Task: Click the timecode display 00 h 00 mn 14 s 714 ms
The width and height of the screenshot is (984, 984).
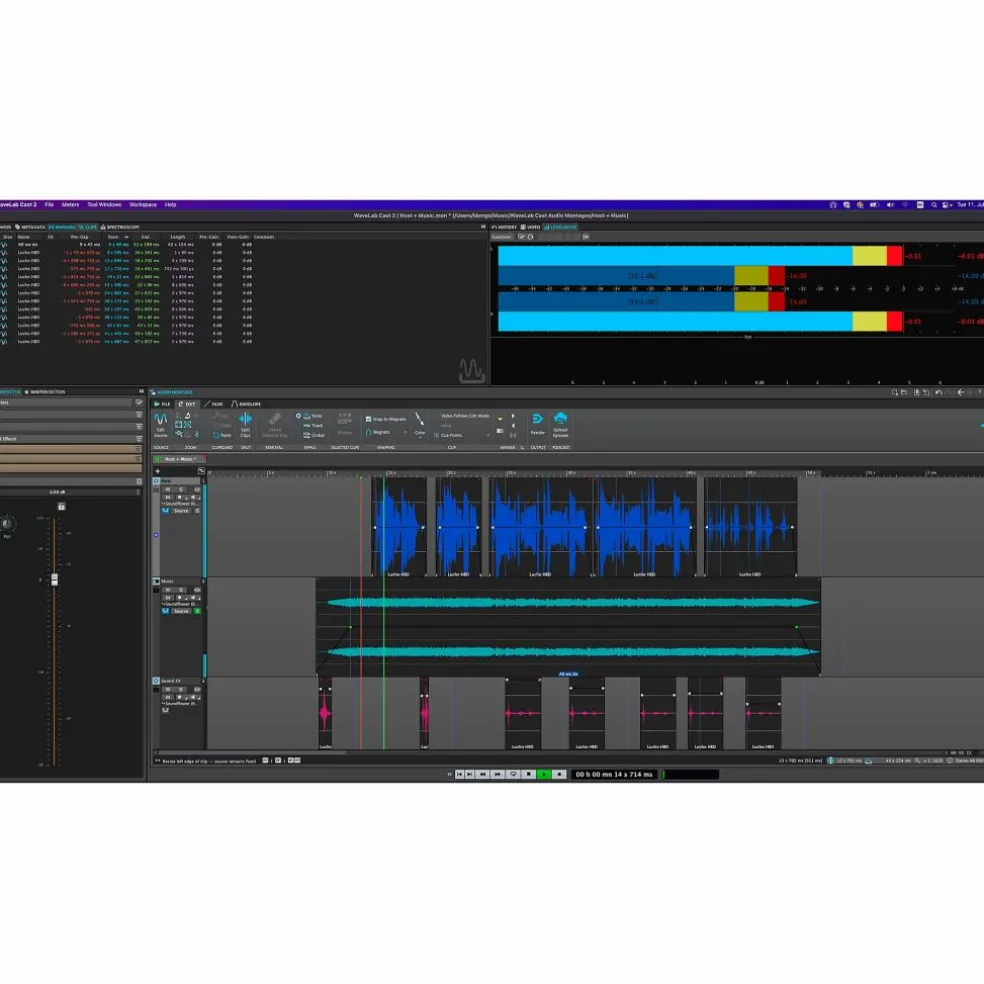Action: (614, 774)
